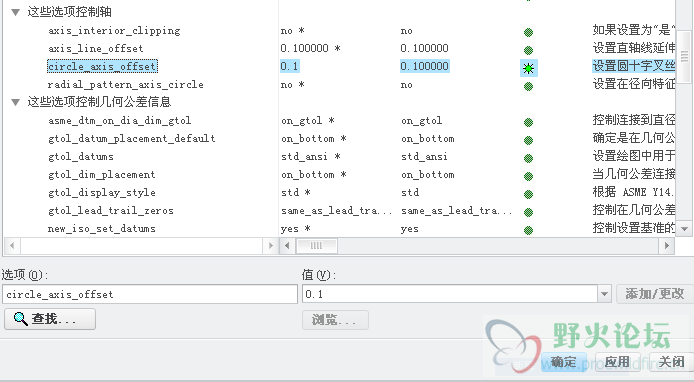Select the circle_axis_offset option
This screenshot has width=694, height=382.
pyautogui.click(x=102, y=66)
